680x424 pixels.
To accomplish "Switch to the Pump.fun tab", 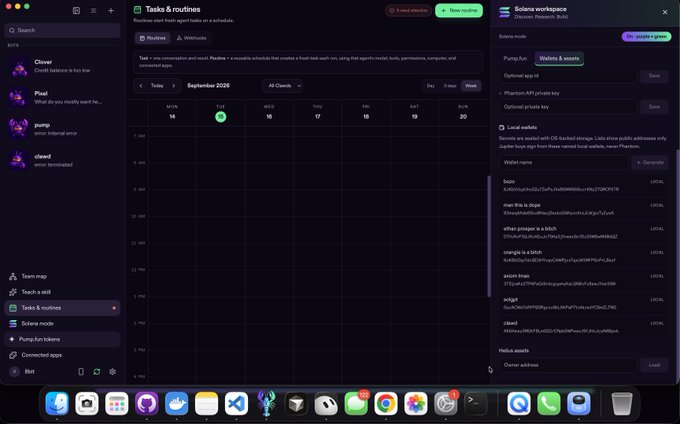I will 515,59.
